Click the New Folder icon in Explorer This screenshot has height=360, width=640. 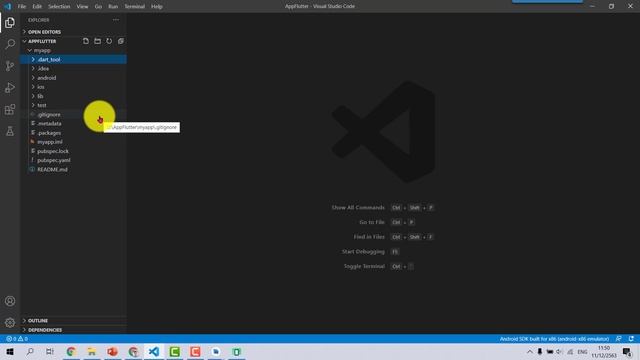click(98, 41)
